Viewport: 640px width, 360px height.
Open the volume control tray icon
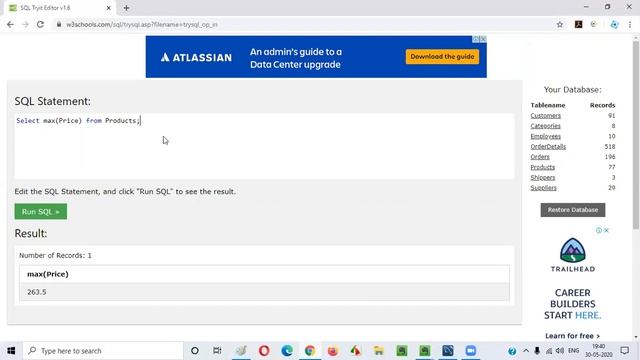pos(560,351)
